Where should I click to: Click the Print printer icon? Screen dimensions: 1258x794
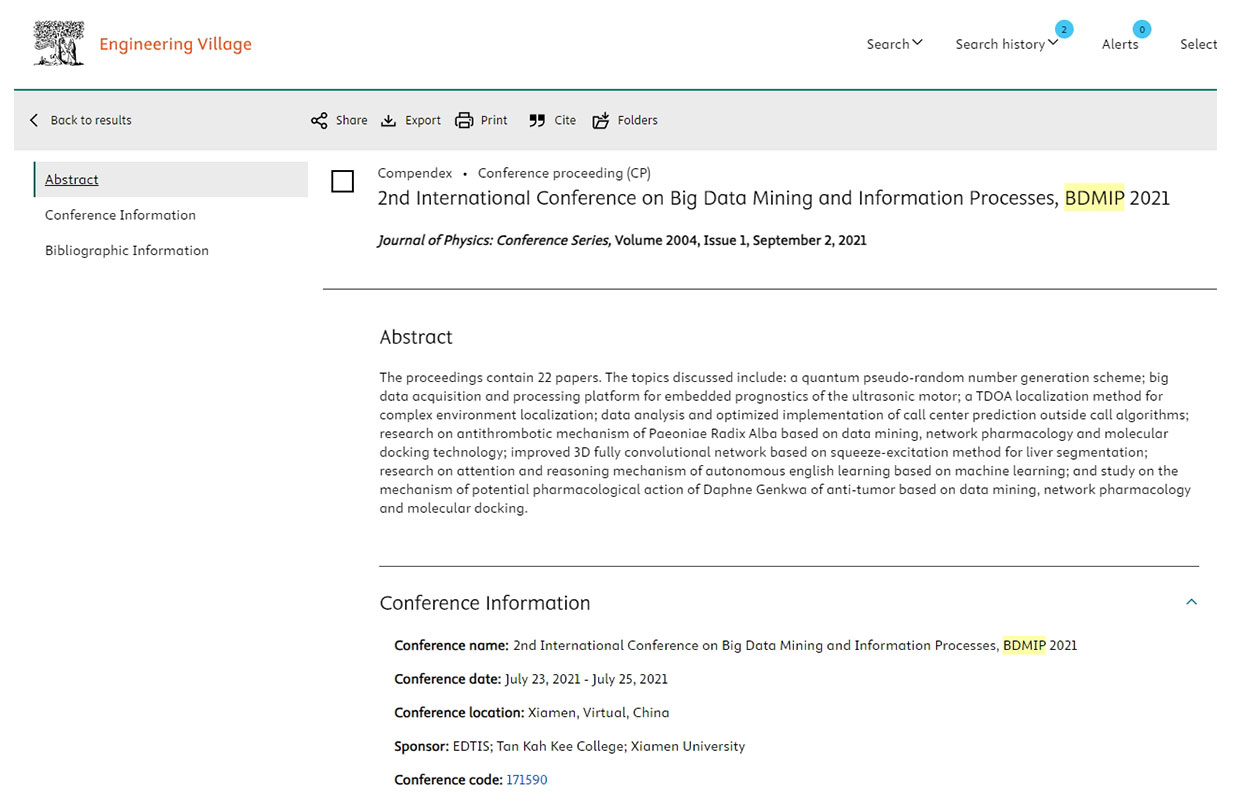coord(464,120)
